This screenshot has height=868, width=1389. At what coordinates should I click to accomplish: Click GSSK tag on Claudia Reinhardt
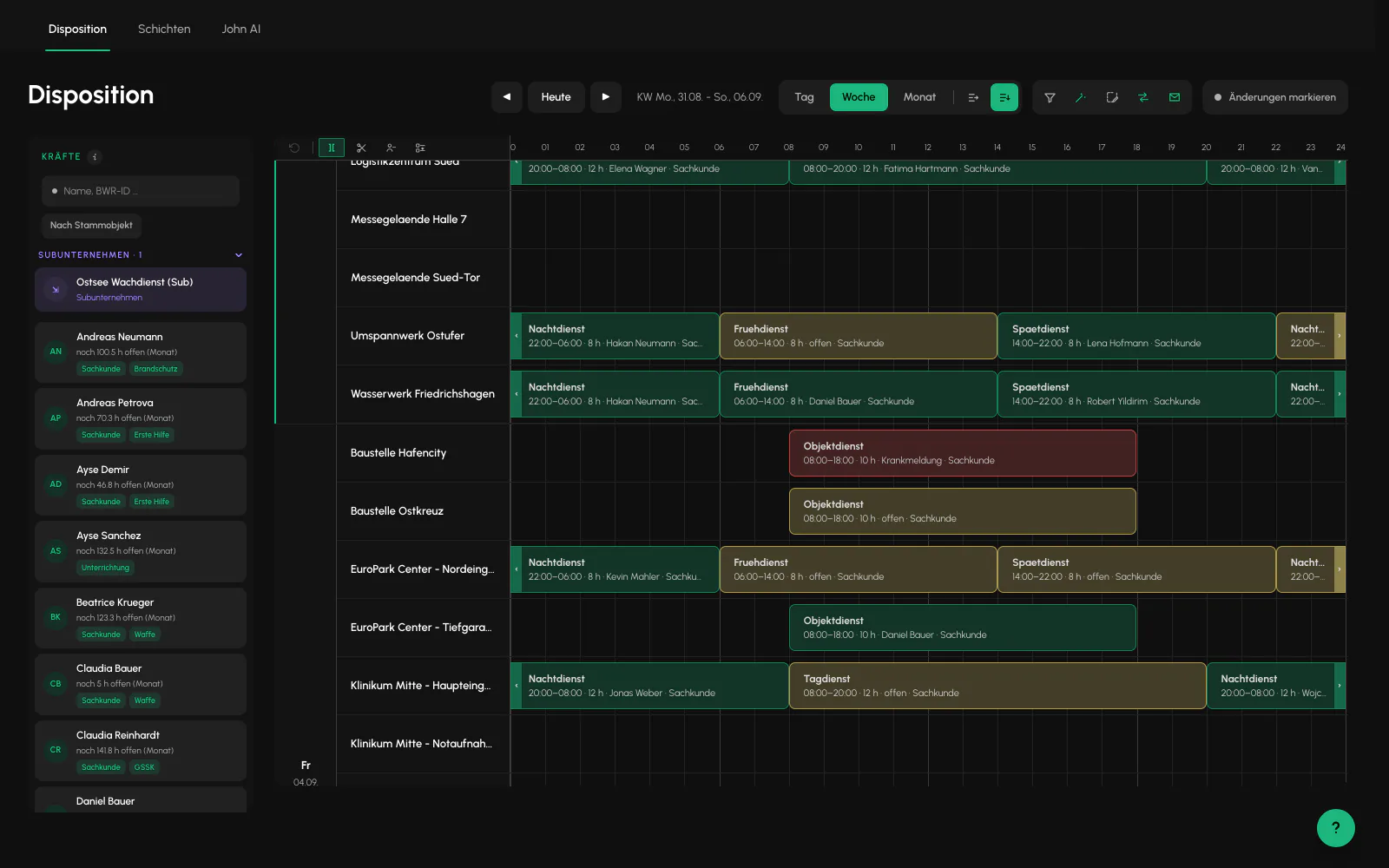click(144, 767)
